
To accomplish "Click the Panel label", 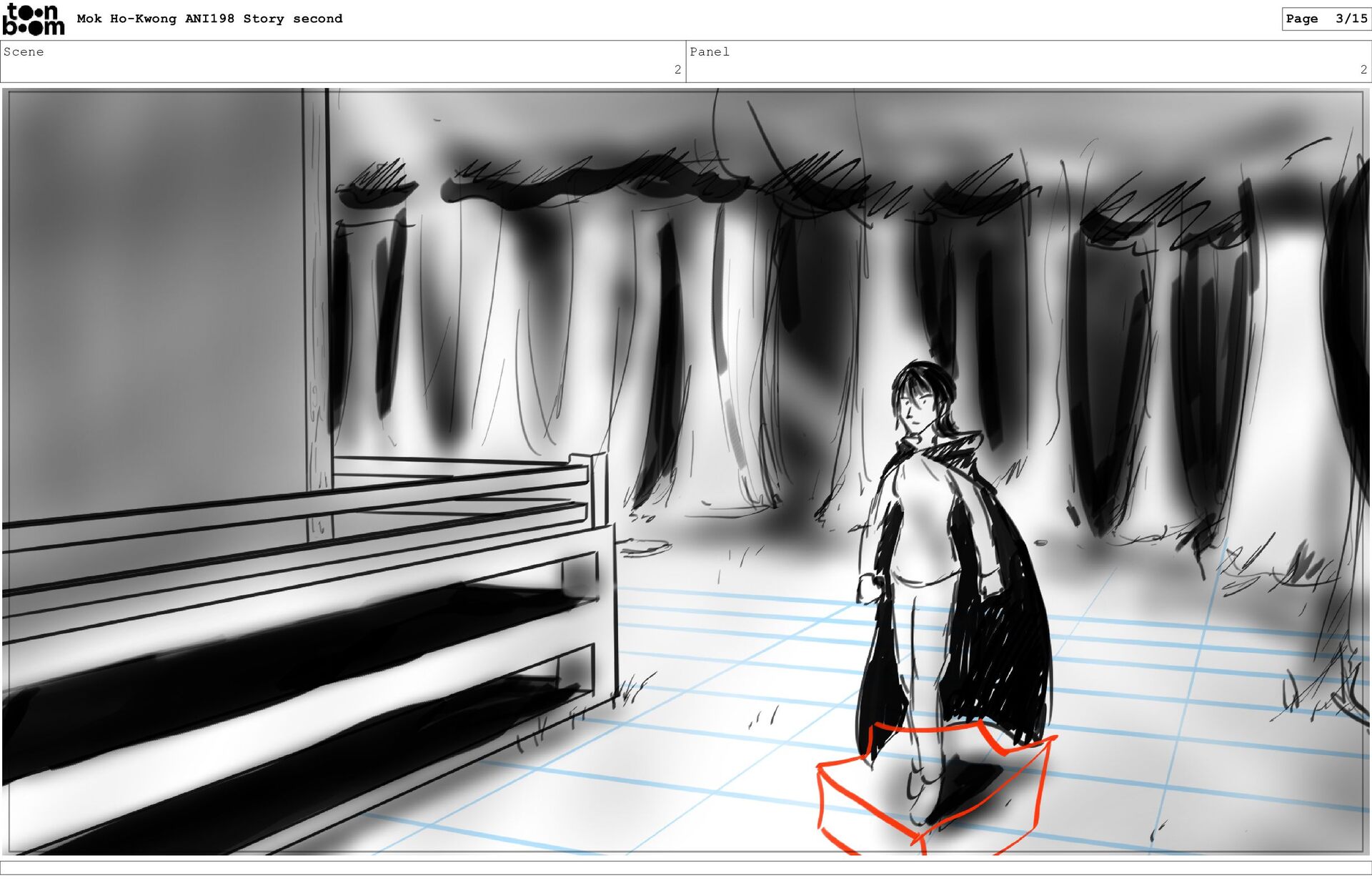I will tap(709, 51).
